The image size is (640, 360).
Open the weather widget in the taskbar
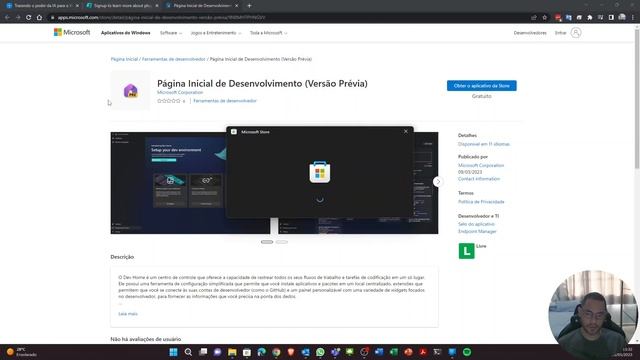pos(22,352)
